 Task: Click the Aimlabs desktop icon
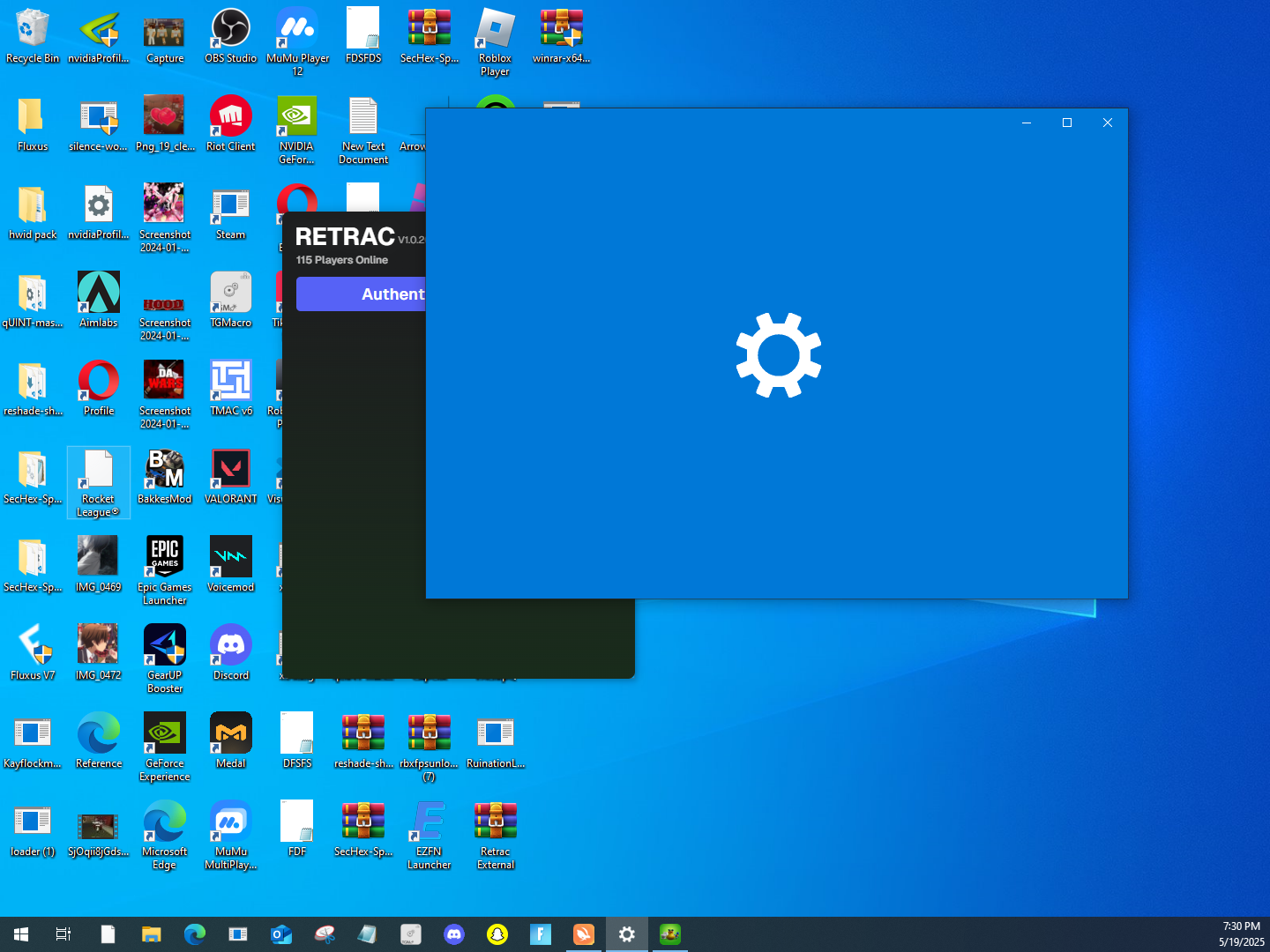[99, 301]
